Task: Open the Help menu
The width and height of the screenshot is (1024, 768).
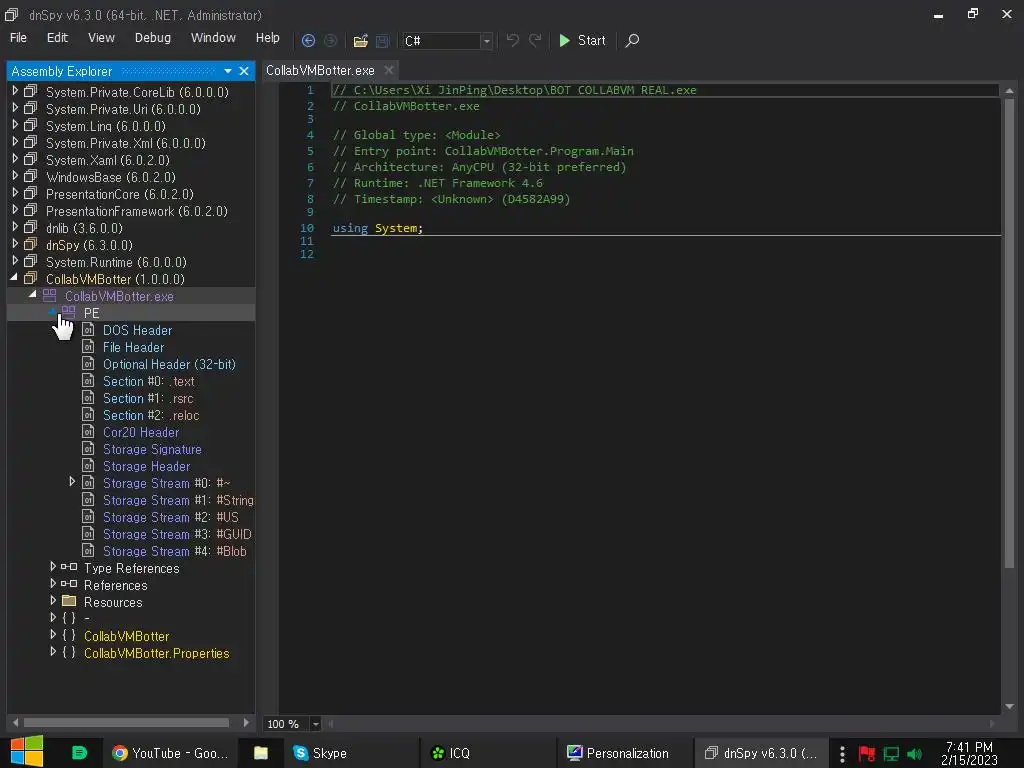Action: [268, 38]
